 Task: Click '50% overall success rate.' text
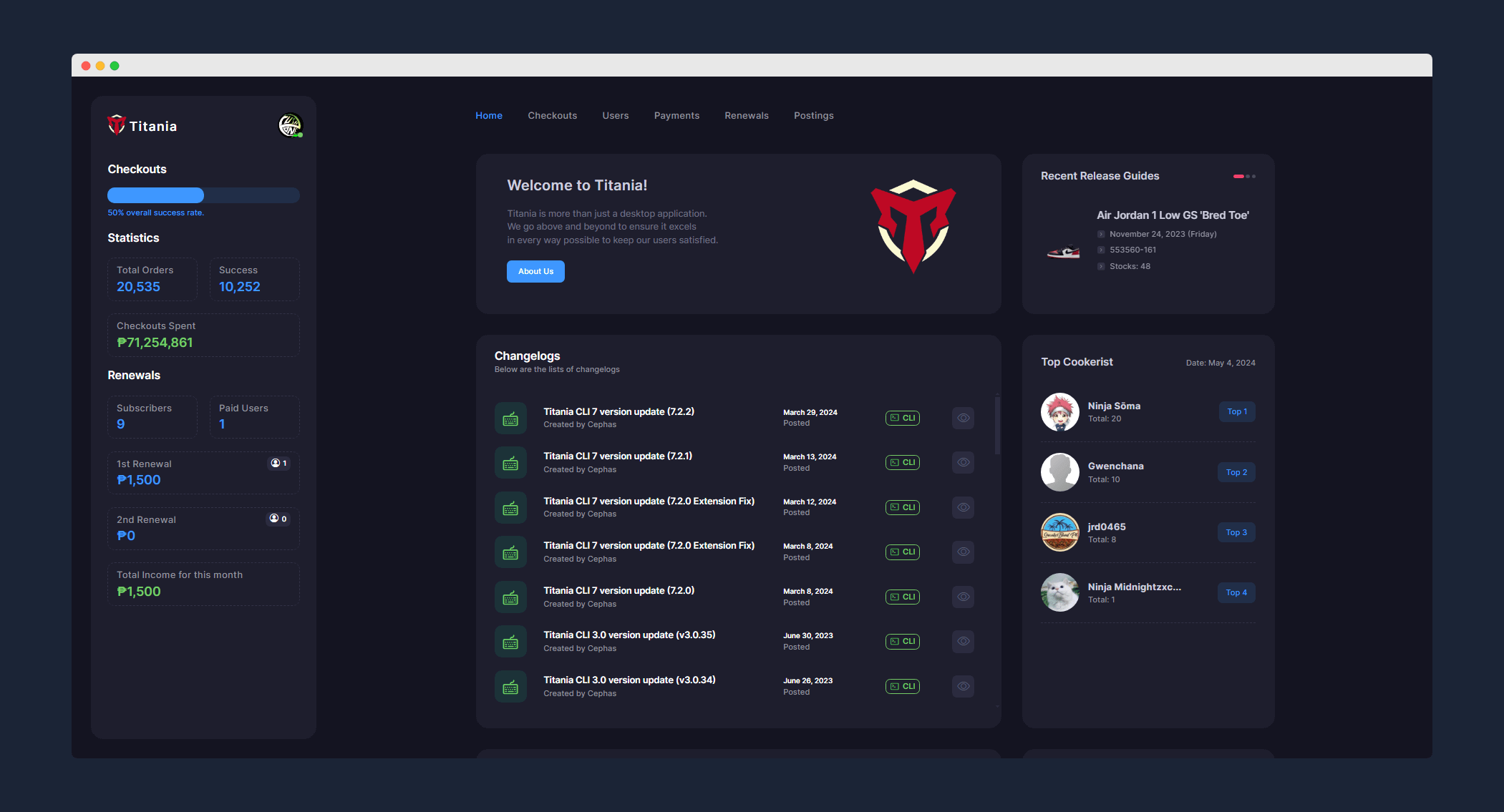point(155,212)
